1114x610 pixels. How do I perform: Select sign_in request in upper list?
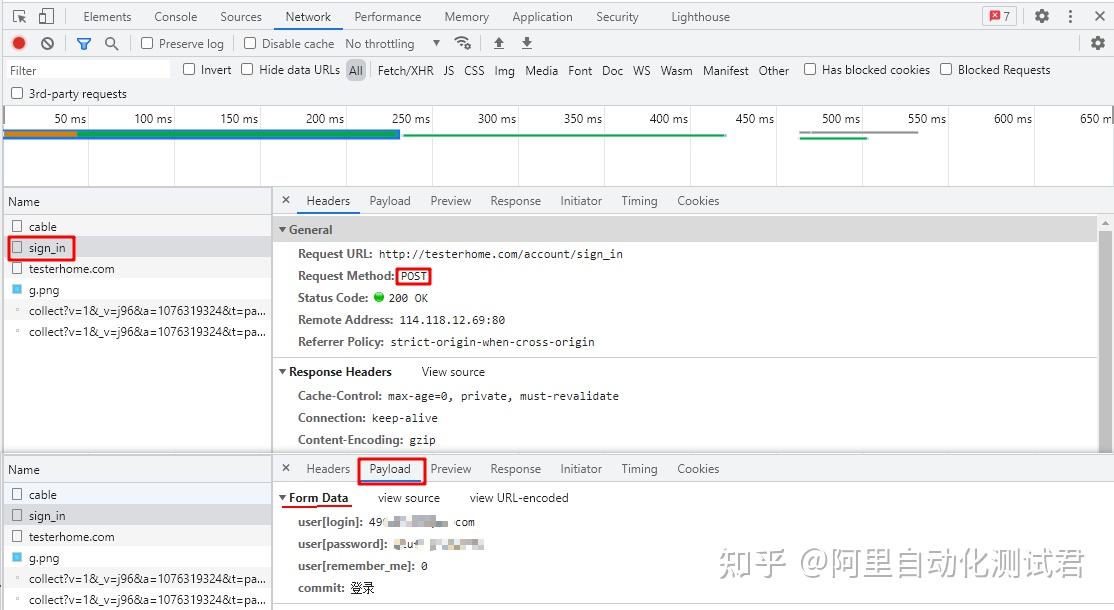pyautogui.click(x=138, y=248)
